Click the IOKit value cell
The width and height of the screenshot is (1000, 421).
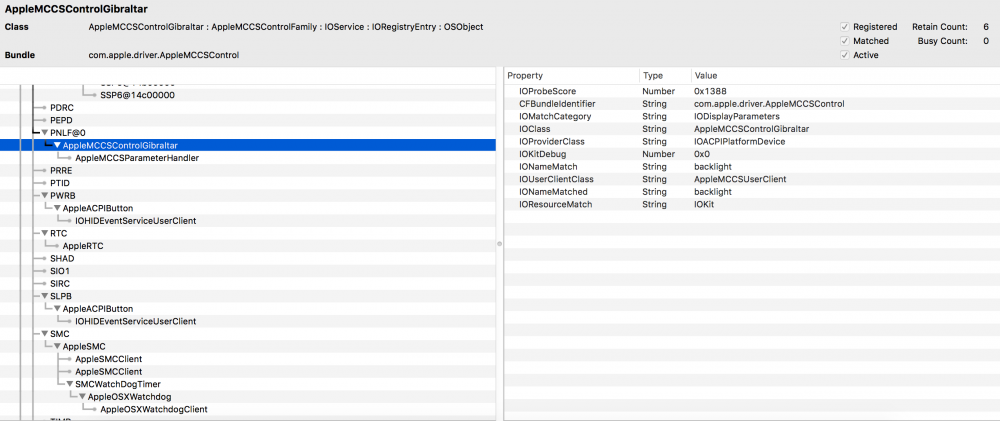coord(704,204)
